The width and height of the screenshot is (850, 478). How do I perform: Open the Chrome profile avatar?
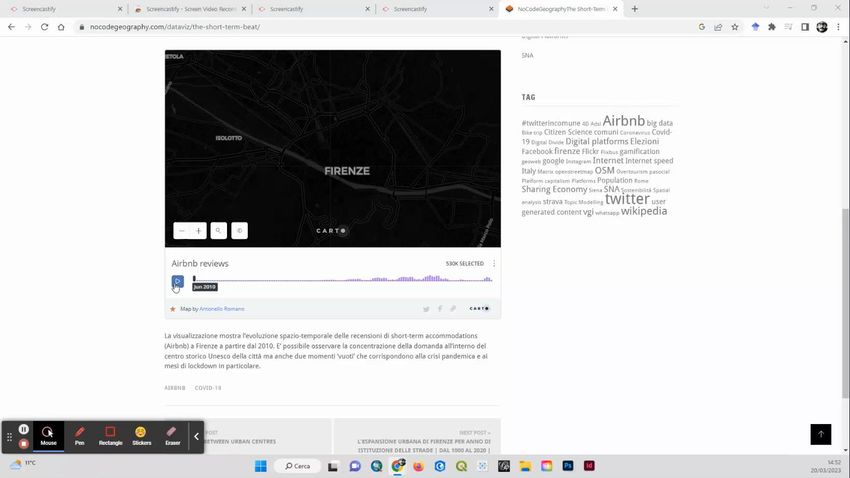(x=822, y=27)
